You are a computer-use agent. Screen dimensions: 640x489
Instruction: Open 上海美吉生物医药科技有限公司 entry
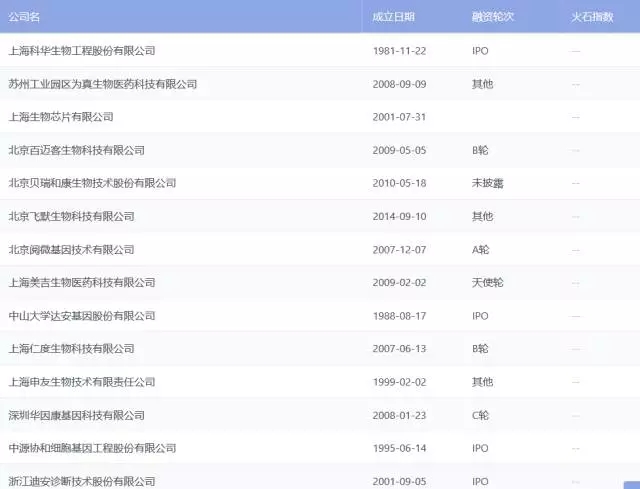click(x=82, y=282)
